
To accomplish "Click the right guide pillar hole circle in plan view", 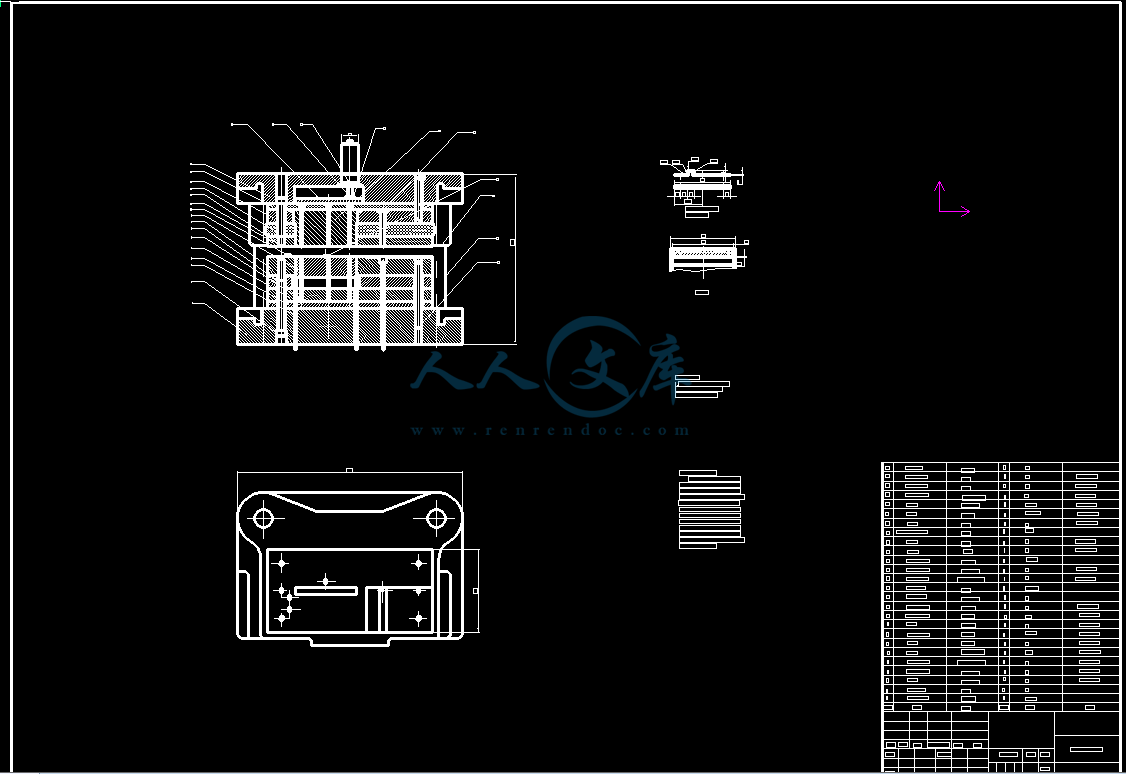I will coord(436,518).
